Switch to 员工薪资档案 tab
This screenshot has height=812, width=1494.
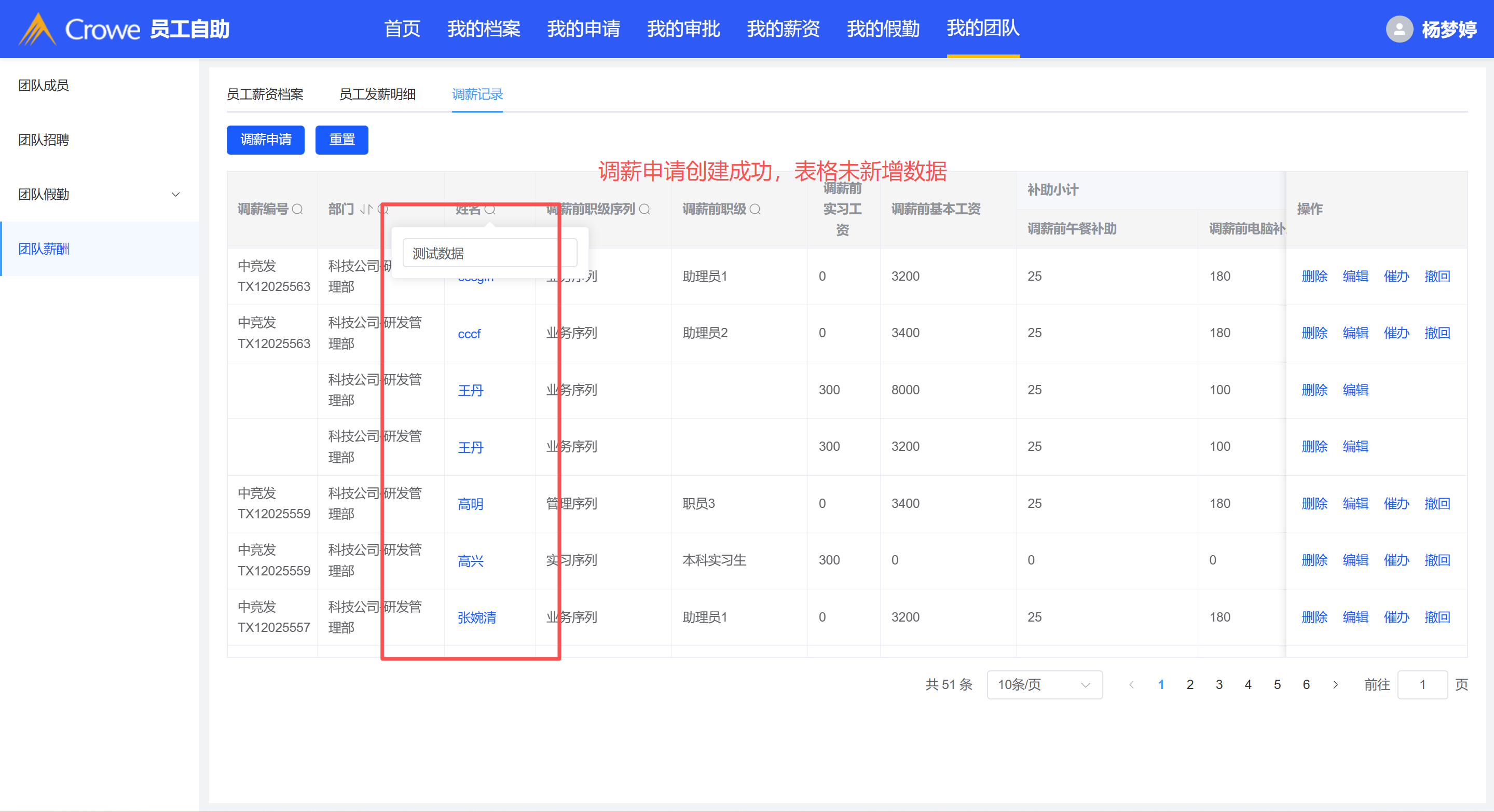click(x=265, y=94)
